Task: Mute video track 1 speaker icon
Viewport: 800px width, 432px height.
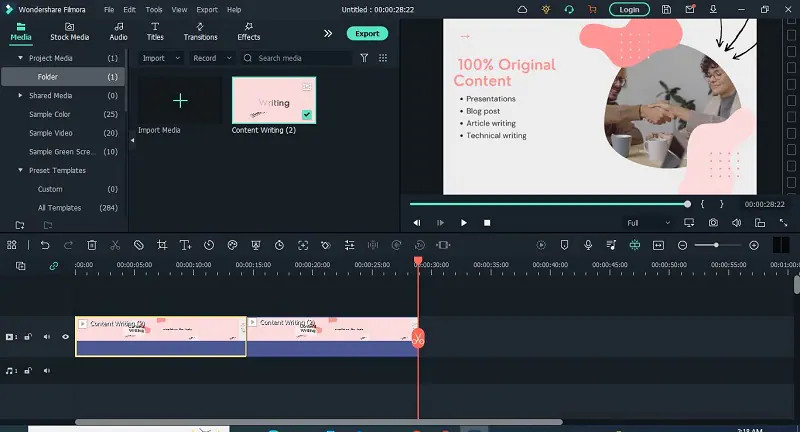Action: click(47, 337)
